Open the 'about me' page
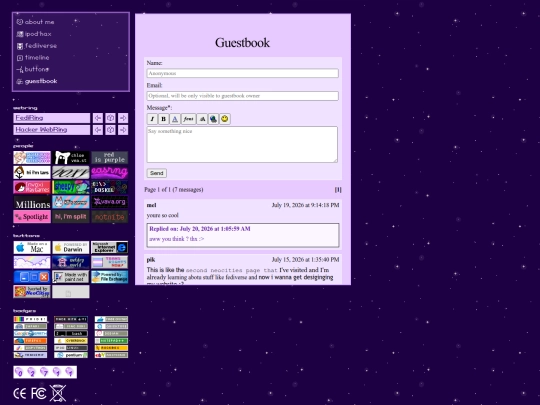Viewport: 540px width, 405px height. point(39,22)
